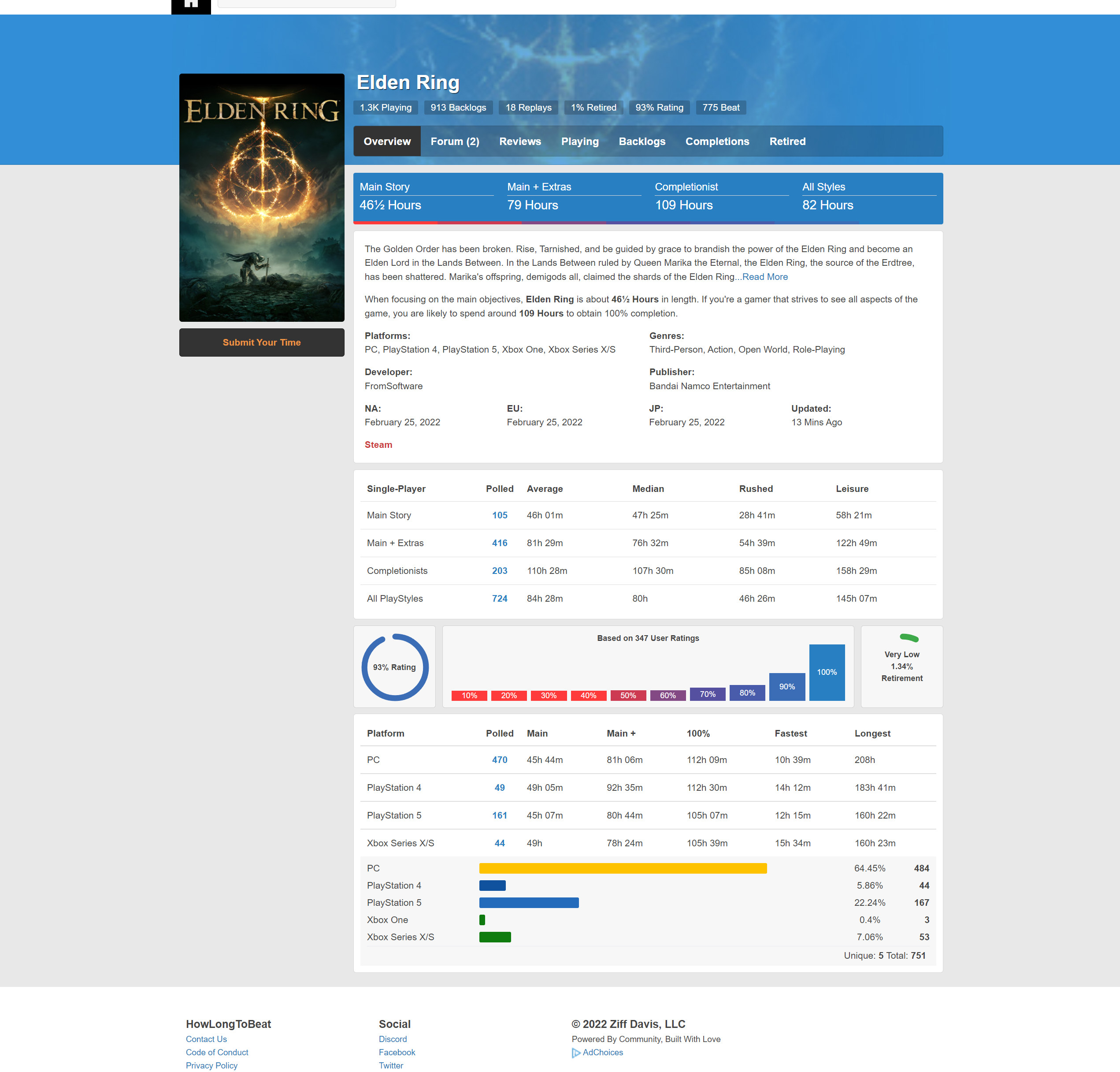This screenshot has width=1120, height=1072.
Task: Click the AdChoices triangle icon
Action: pyautogui.click(x=576, y=1053)
